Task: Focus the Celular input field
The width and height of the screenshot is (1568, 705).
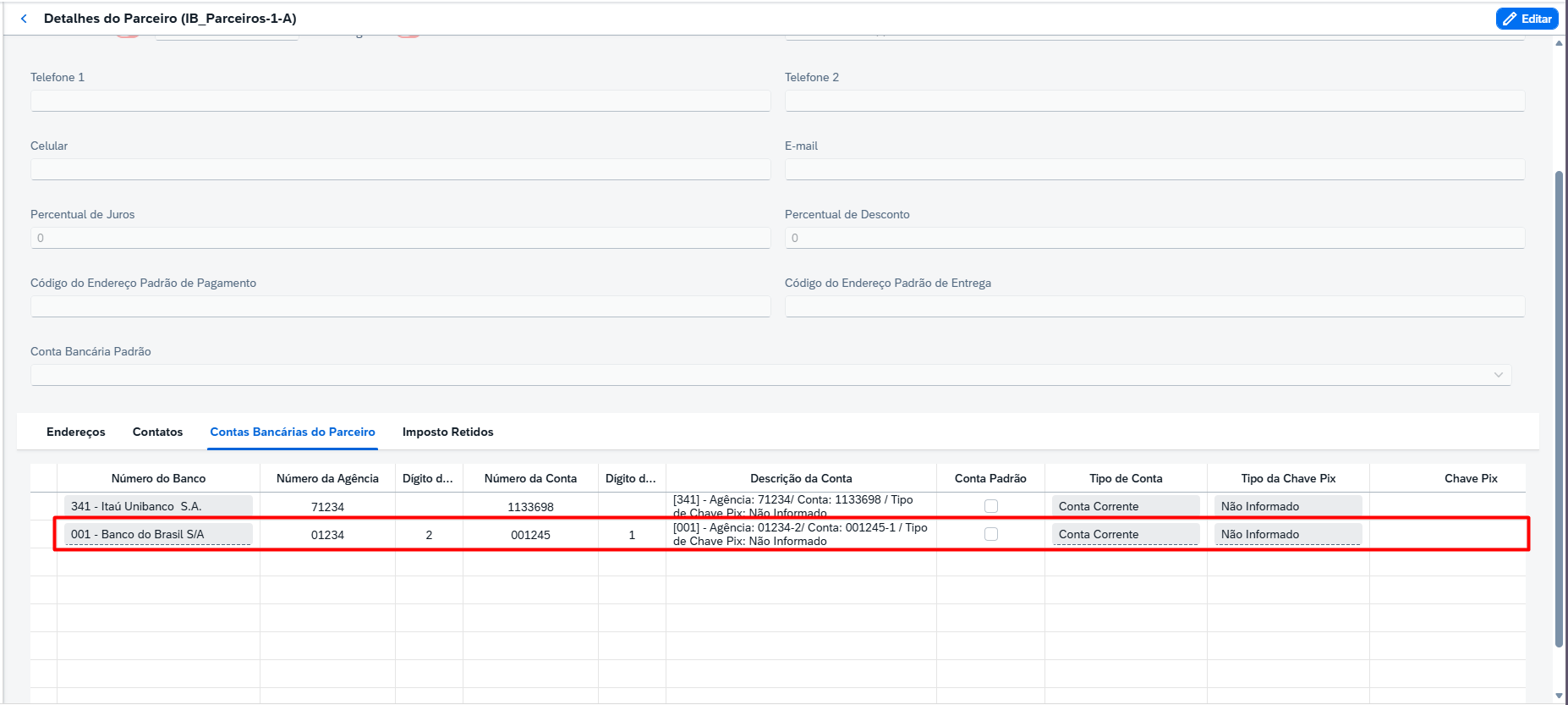Action: tap(400, 169)
